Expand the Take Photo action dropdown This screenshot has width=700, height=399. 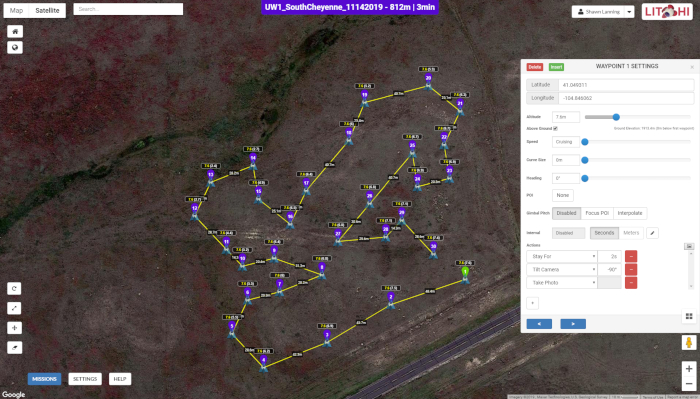[562, 283]
